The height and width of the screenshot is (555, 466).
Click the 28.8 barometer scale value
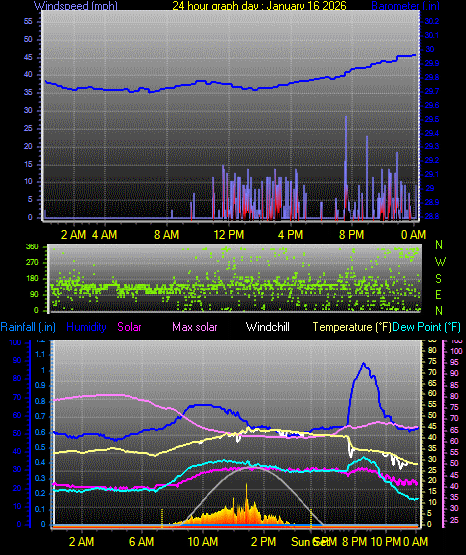pos(431,216)
